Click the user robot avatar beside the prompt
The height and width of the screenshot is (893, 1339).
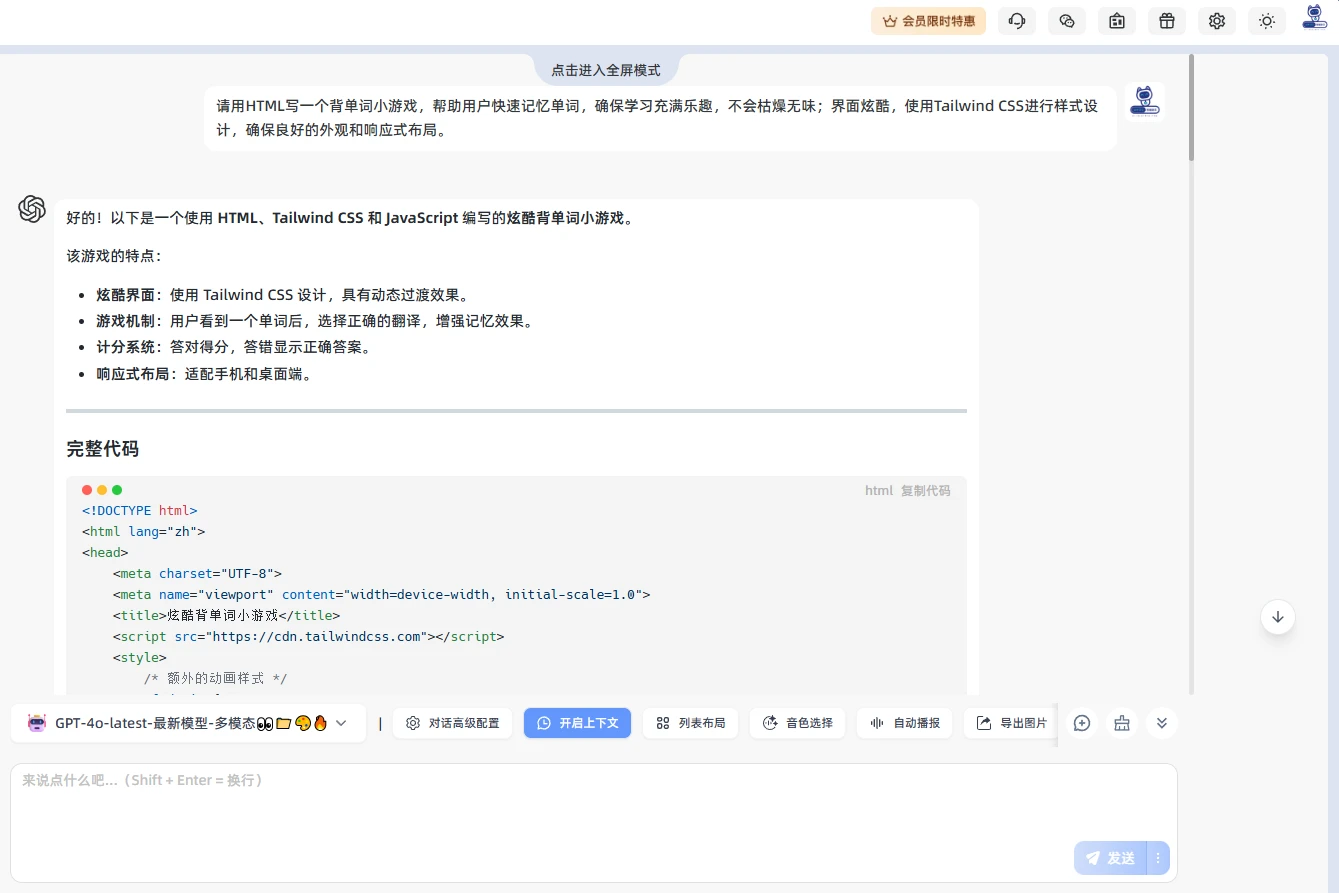[x=1145, y=103]
